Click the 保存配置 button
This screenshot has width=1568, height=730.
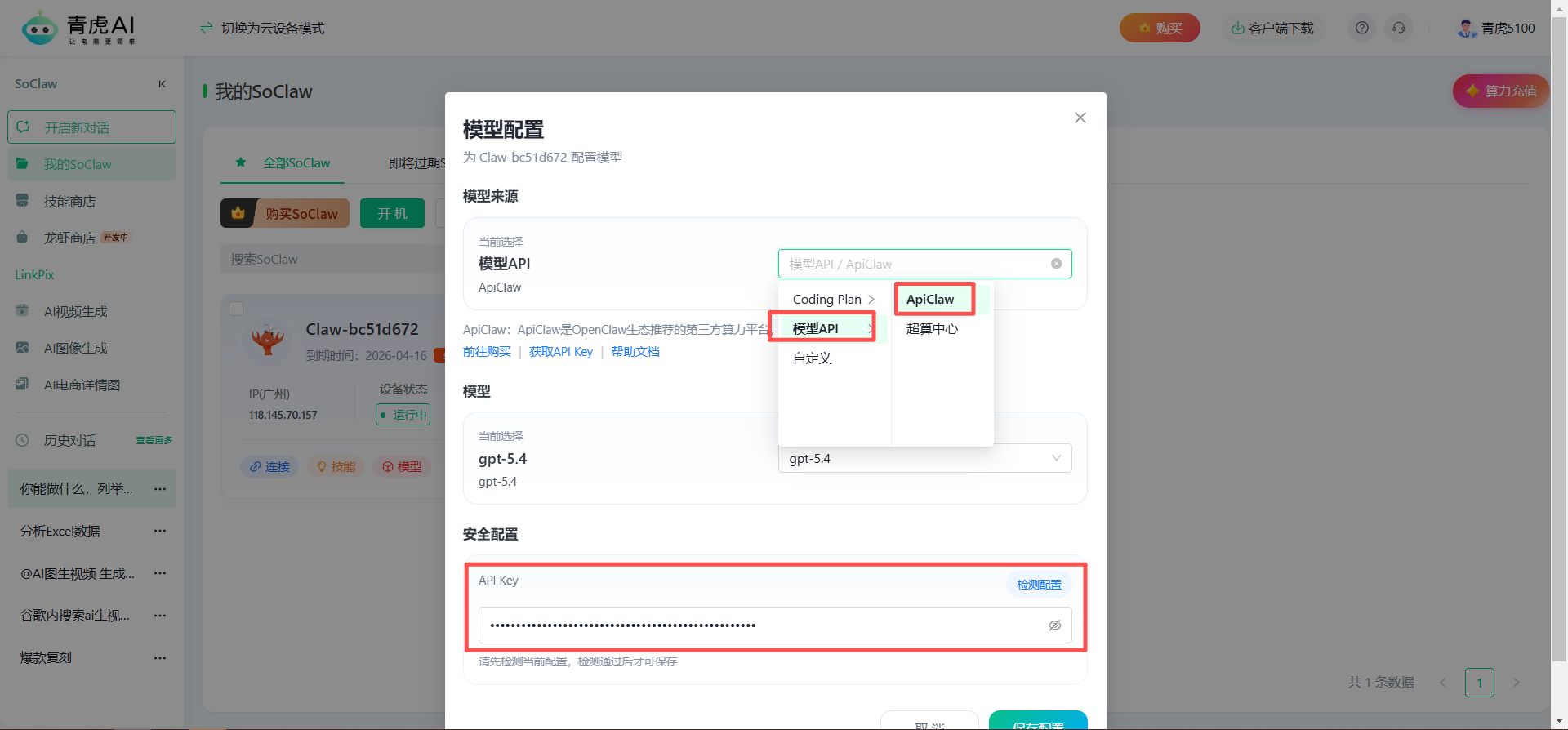click(1038, 721)
